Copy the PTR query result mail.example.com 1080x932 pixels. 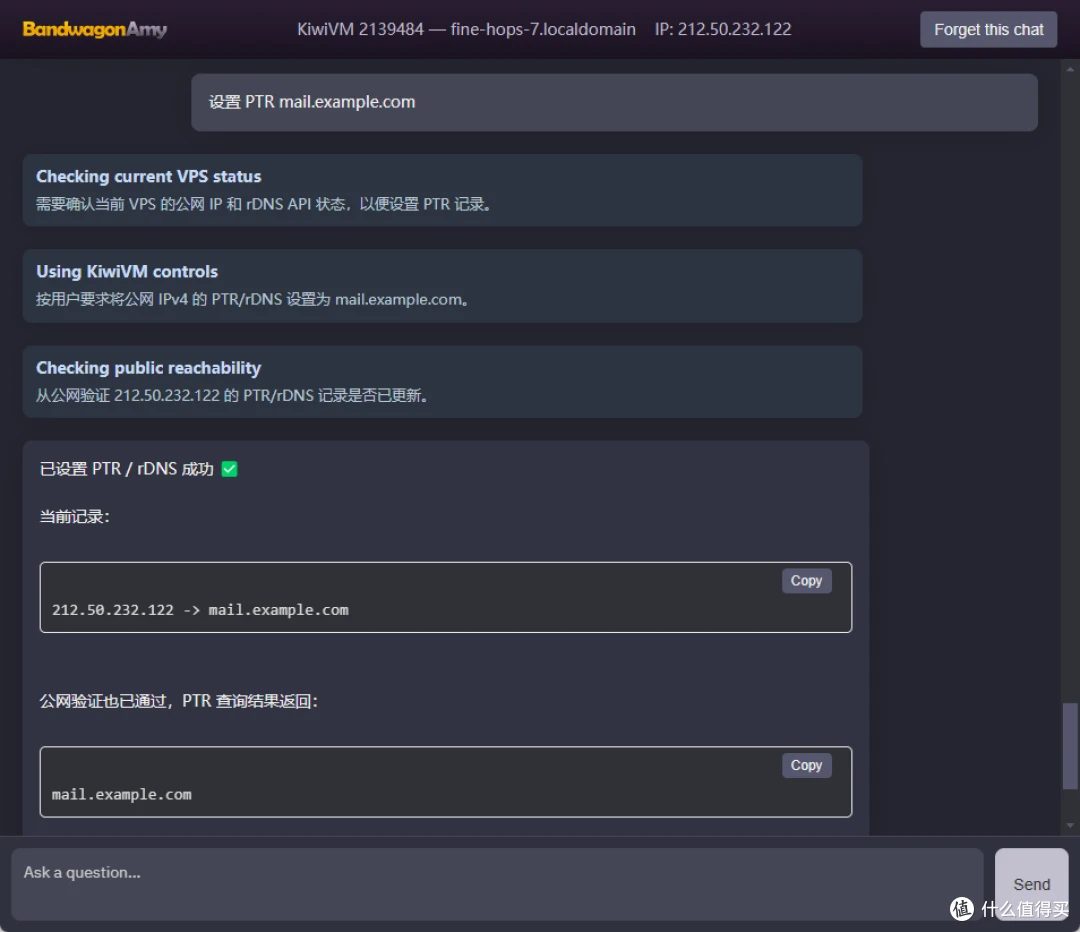pos(806,765)
